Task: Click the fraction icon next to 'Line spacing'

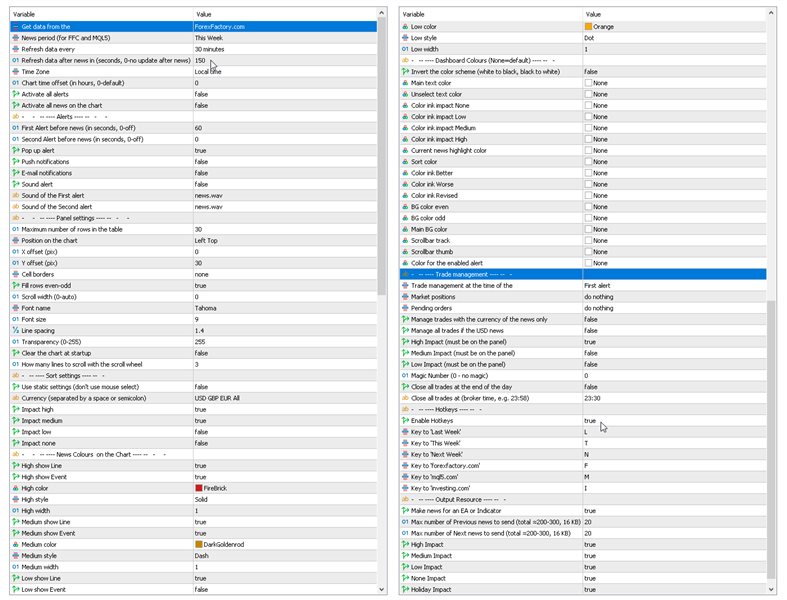Action: pos(16,330)
